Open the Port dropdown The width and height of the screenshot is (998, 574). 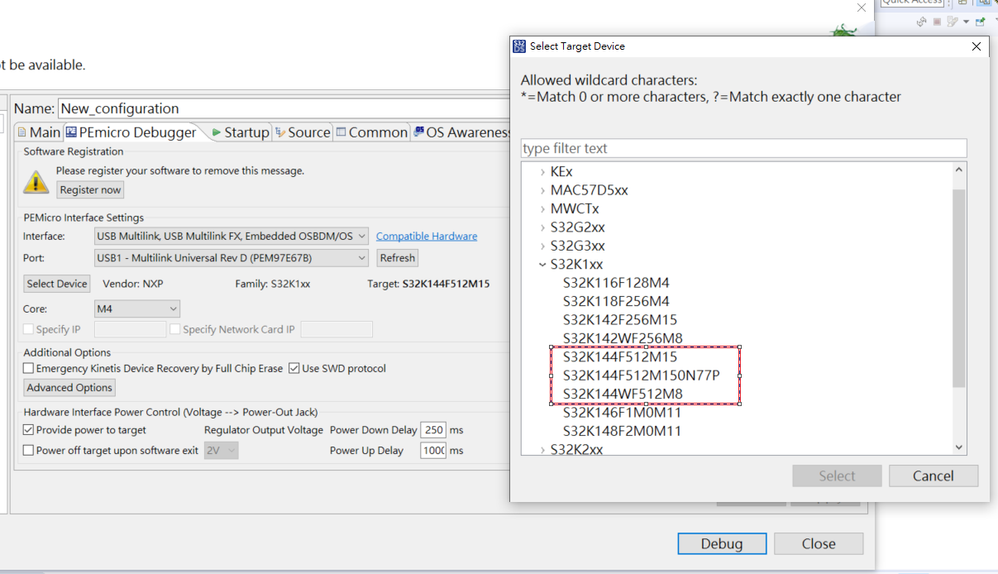click(x=231, y=258)
